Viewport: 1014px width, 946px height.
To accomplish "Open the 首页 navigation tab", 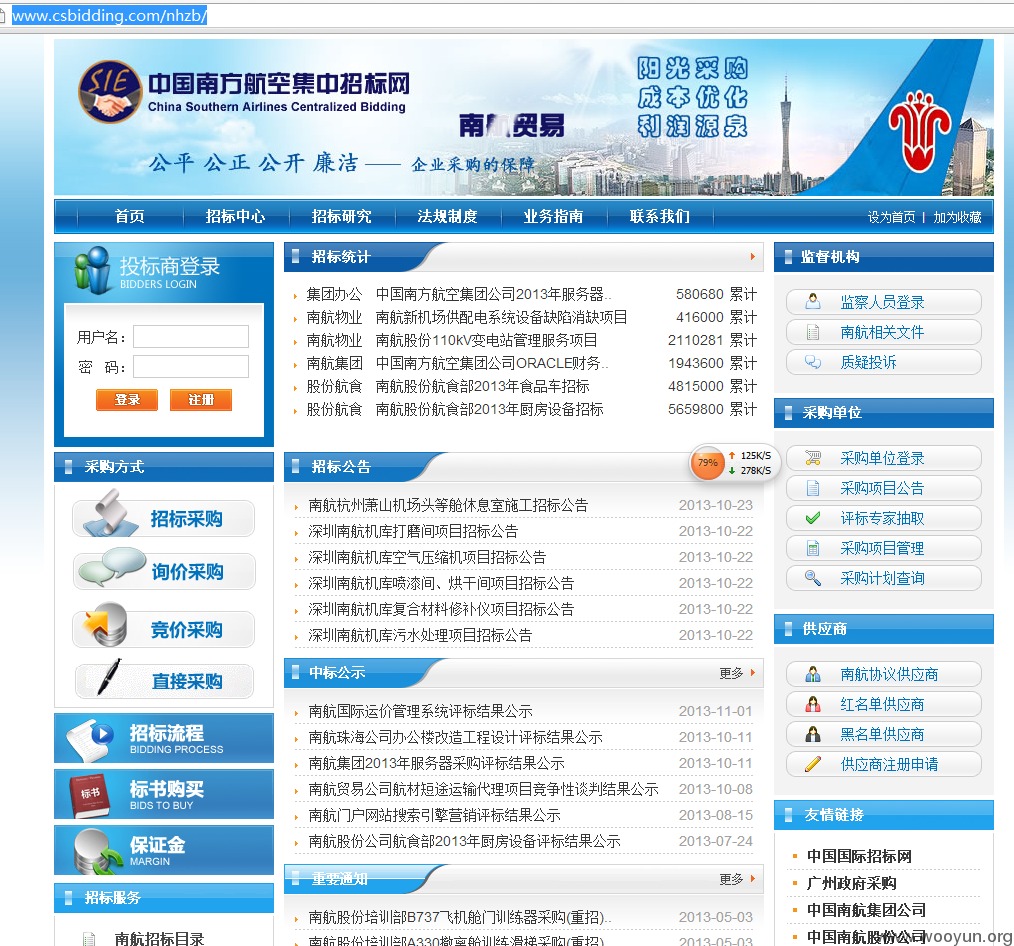I will (x=129, y=217).
